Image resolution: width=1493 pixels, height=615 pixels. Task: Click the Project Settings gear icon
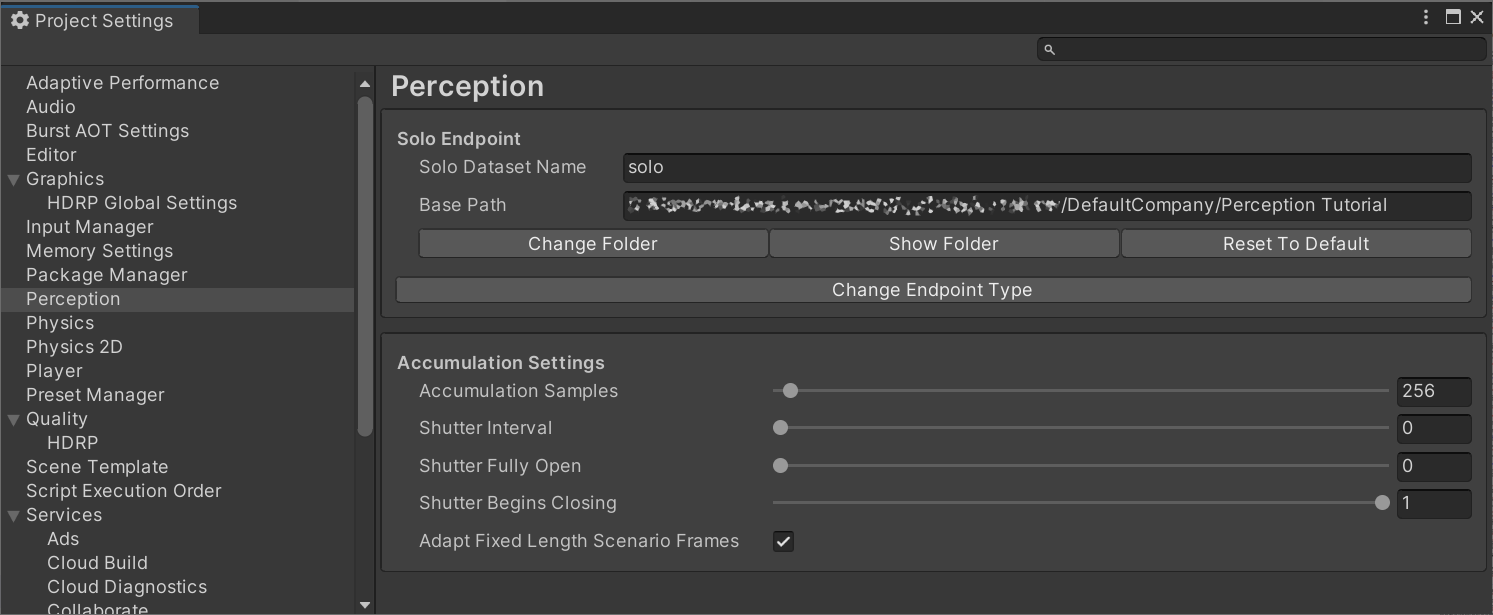coord(19,21)
